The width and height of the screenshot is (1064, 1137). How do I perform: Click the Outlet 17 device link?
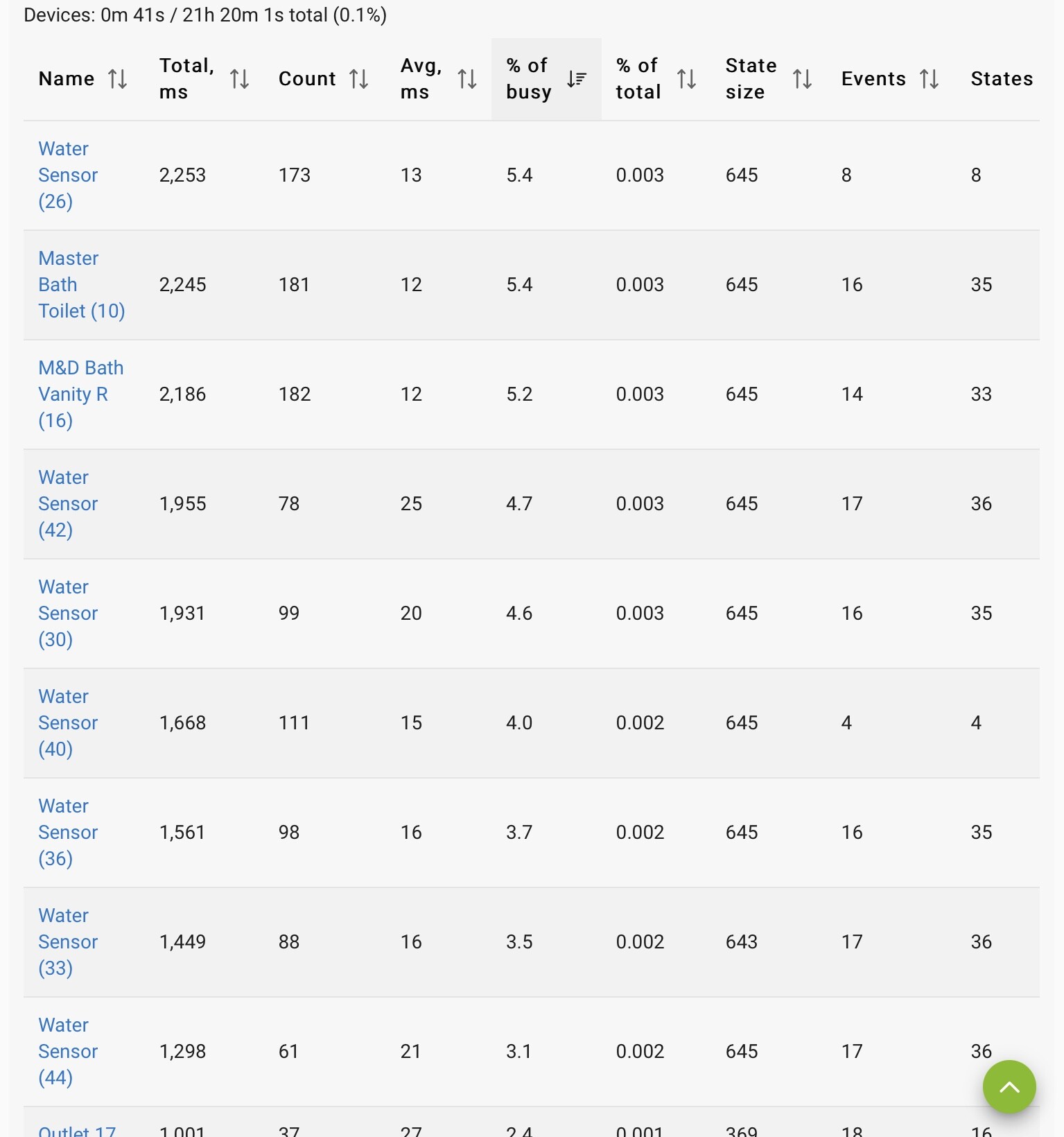77,1130
